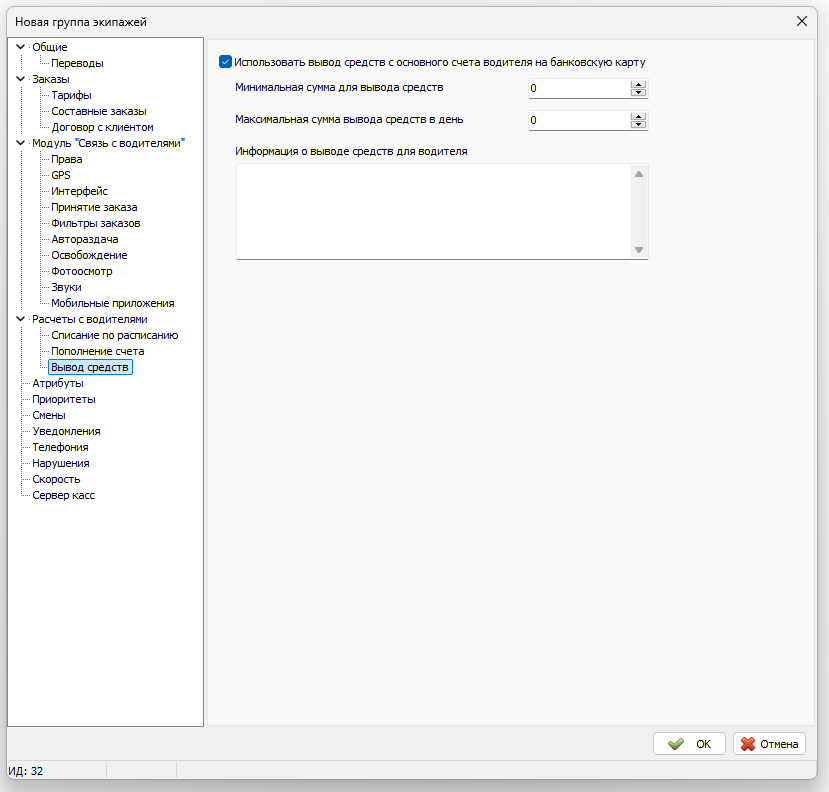Increase minimum withdrawal amount with up arrow
The image size is (829, 792).
point(638,84)
